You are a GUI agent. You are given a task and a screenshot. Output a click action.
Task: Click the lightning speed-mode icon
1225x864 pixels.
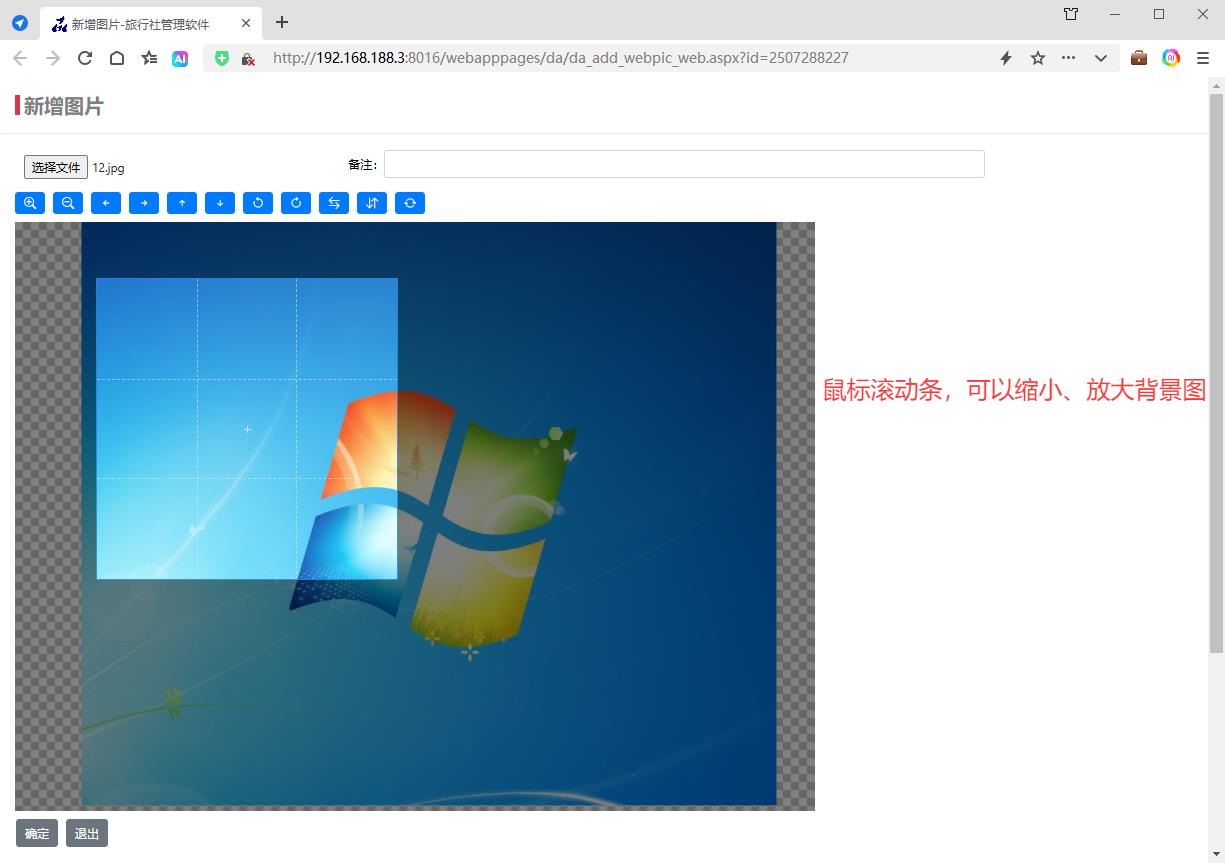tap(1006, 58)
